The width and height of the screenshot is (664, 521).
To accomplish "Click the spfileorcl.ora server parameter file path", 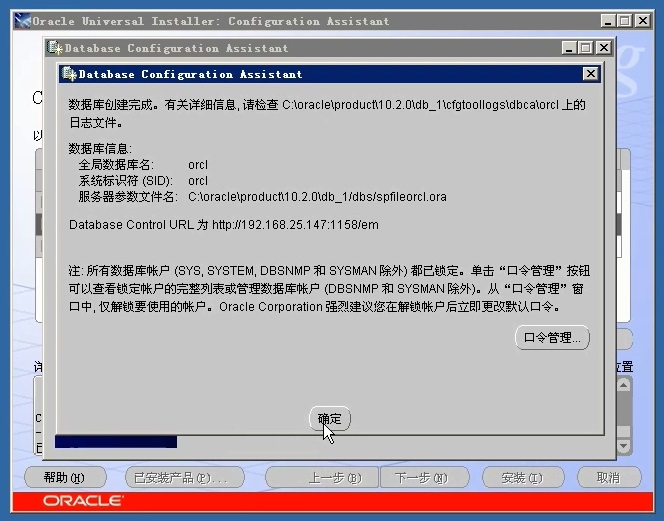I will [x=317, y=197].
